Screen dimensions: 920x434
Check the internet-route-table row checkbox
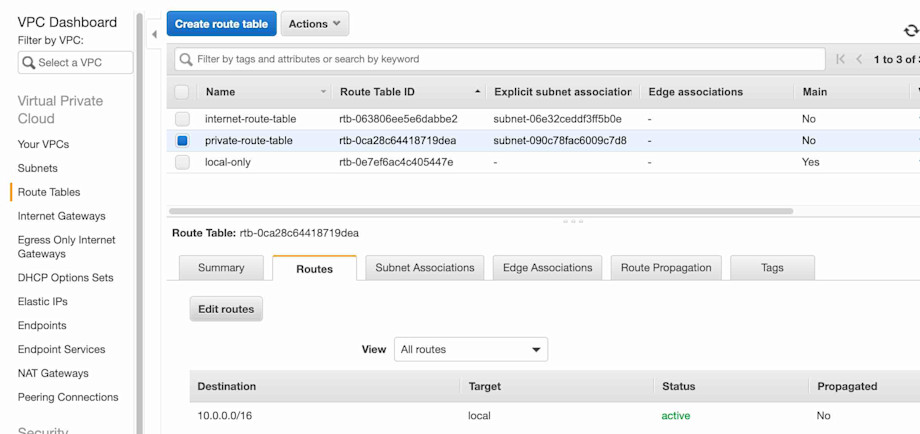tap(182, 119)
